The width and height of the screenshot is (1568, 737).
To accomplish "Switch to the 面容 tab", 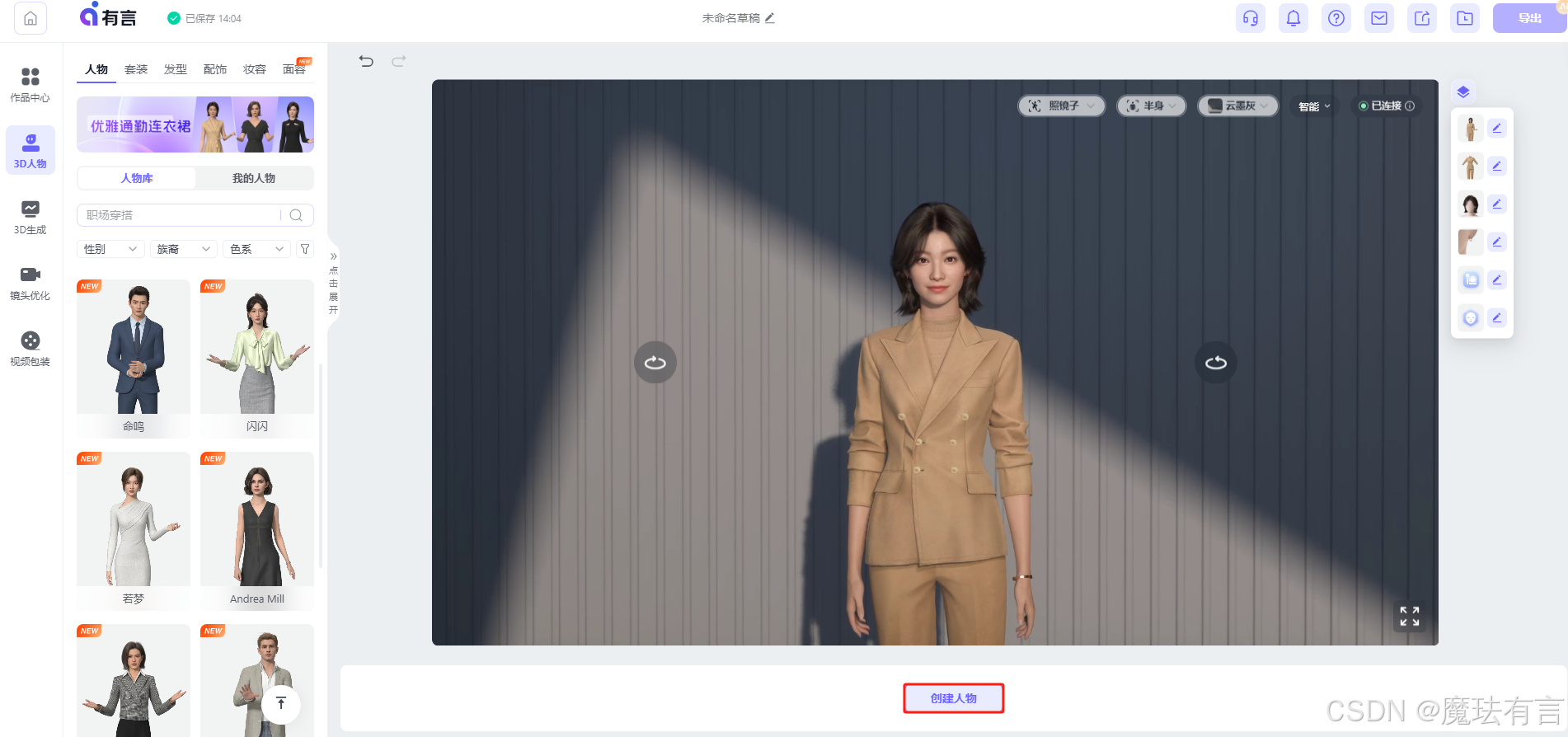I will (294, 69).
